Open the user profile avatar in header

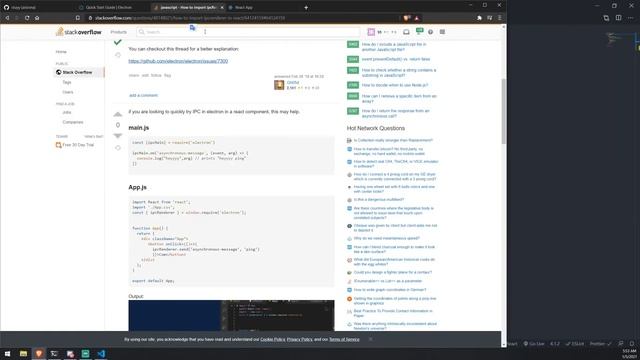371,32
